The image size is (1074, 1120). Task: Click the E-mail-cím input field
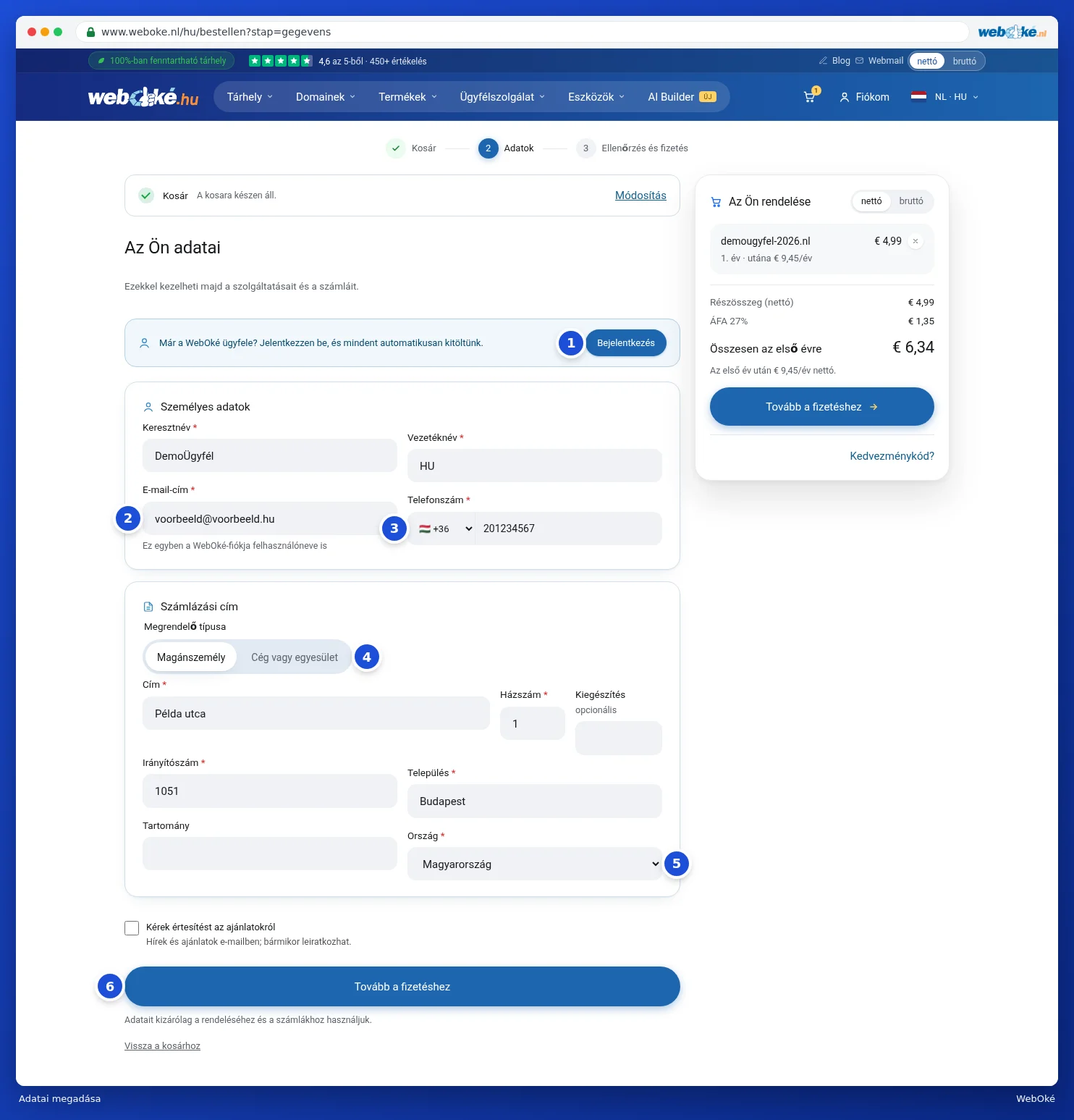tap(270, 518)
